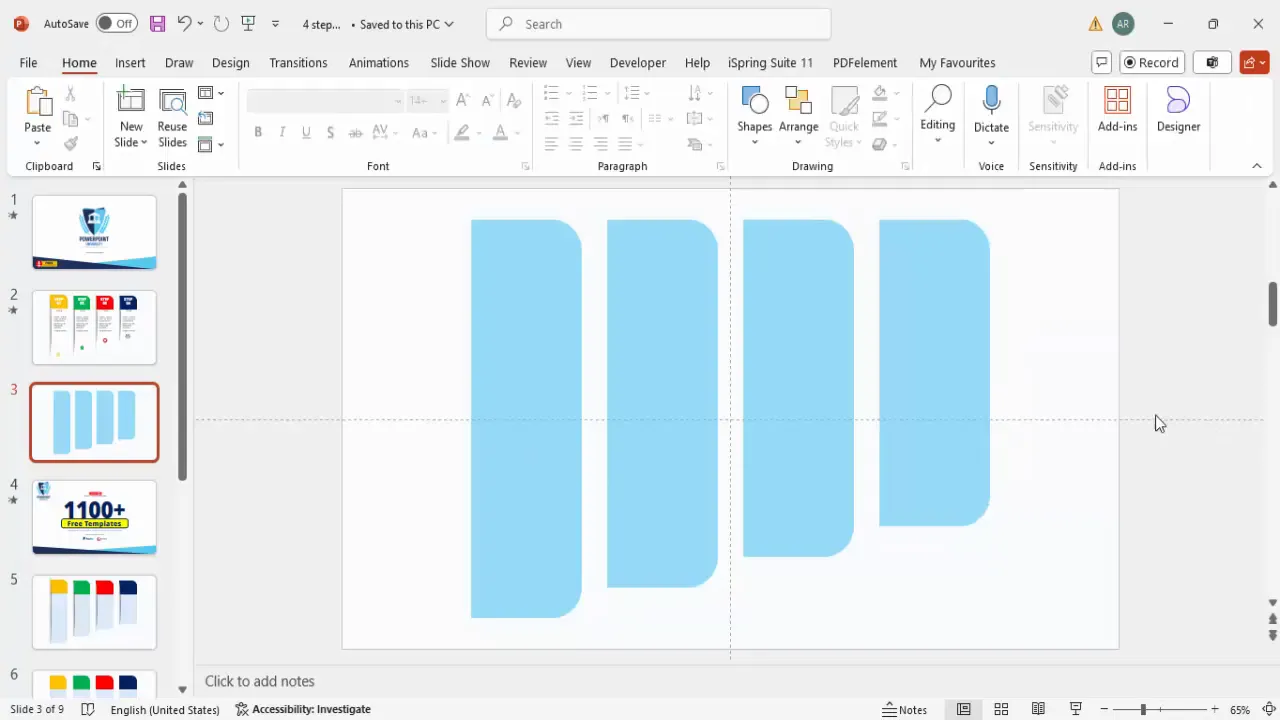
Task: Open the iSpring Suite 11 tab
Action: (770, 62)
